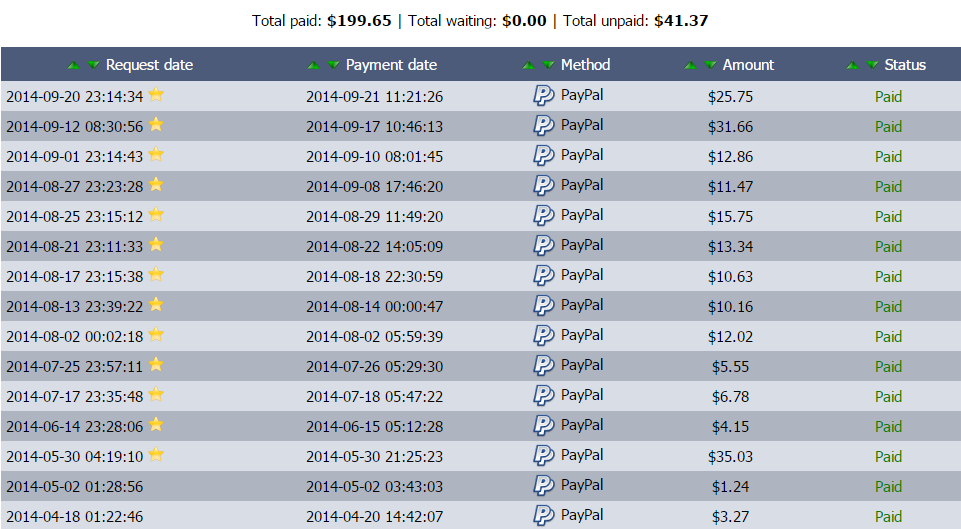The width and height of the screenshot is (961, 529).
Task: Sort Method column ascending arrow
Action: click(528, 65)
